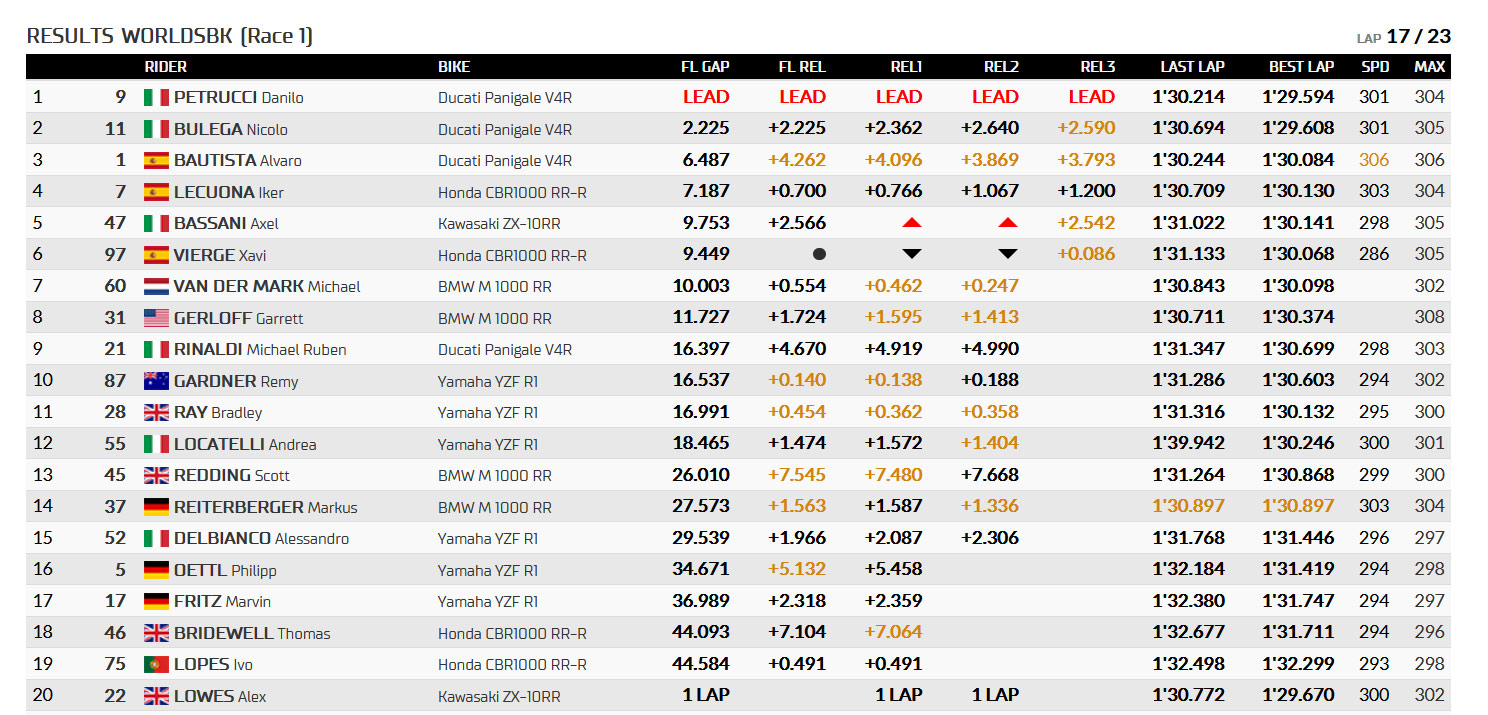This screenshot has height=715, width=1488.
Task: Click the LAP 17 / 23 counter
Action: (x=1404, y=37)
